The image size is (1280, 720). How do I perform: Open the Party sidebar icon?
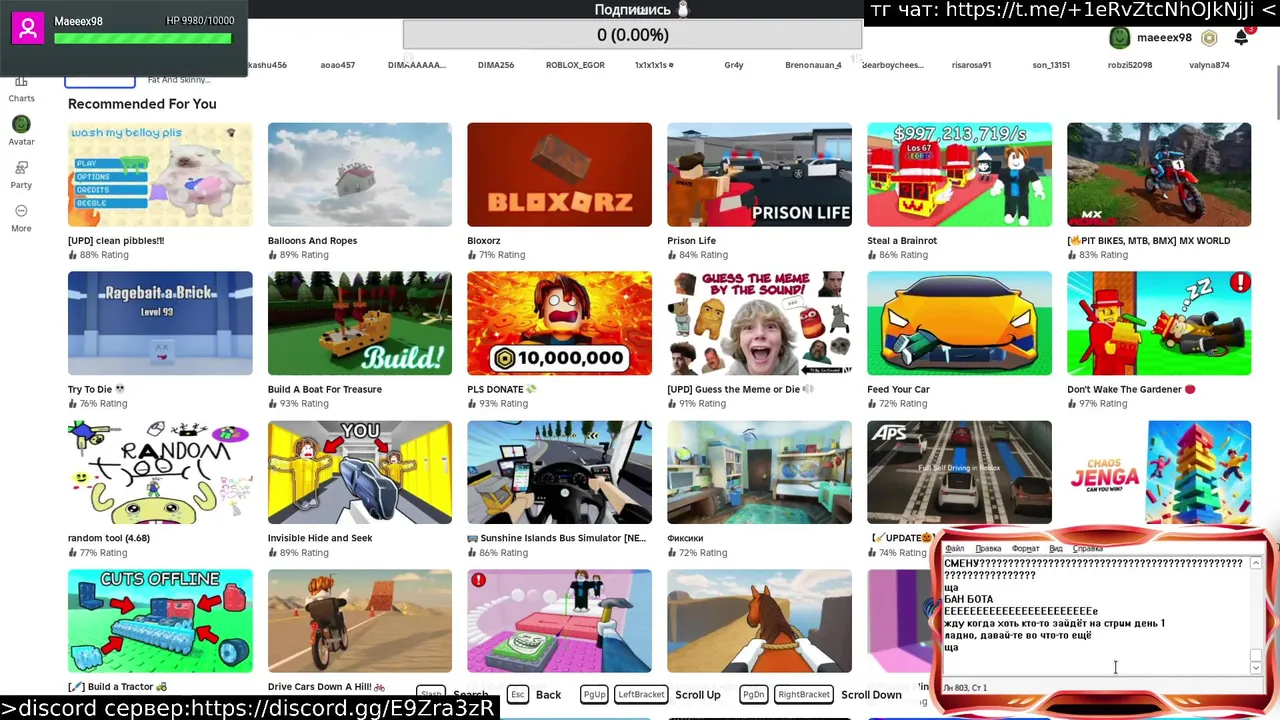(21, 168)
